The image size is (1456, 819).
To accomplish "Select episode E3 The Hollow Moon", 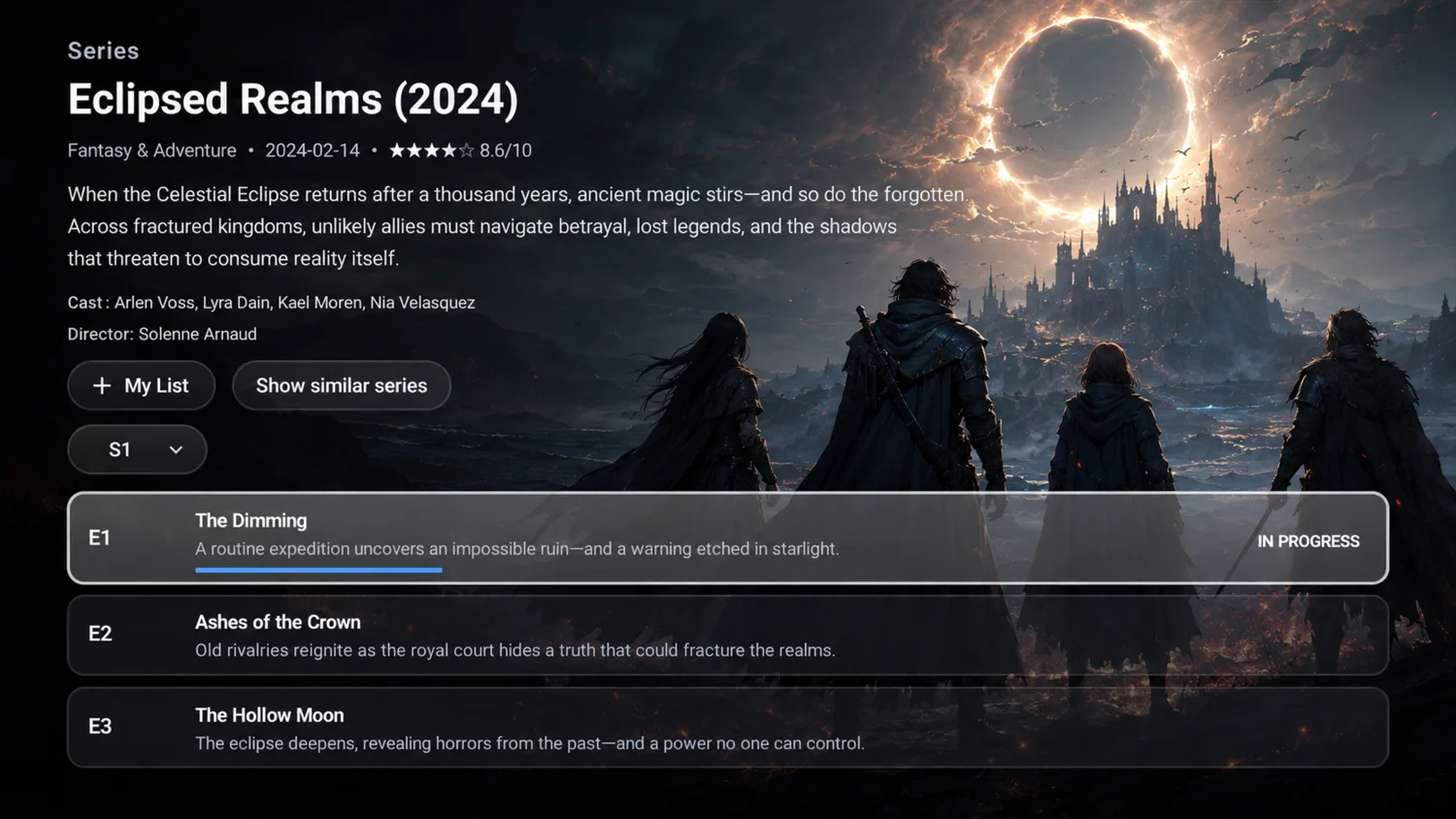I will pos(728,728).
